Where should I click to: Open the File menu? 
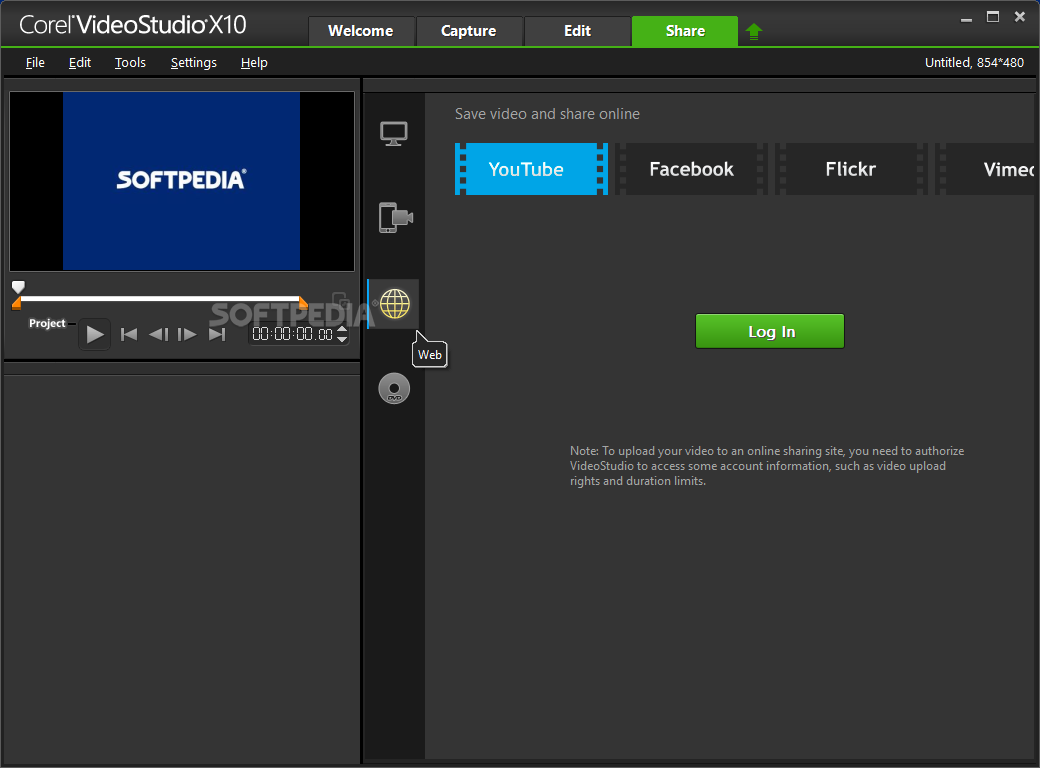(35, 62)
